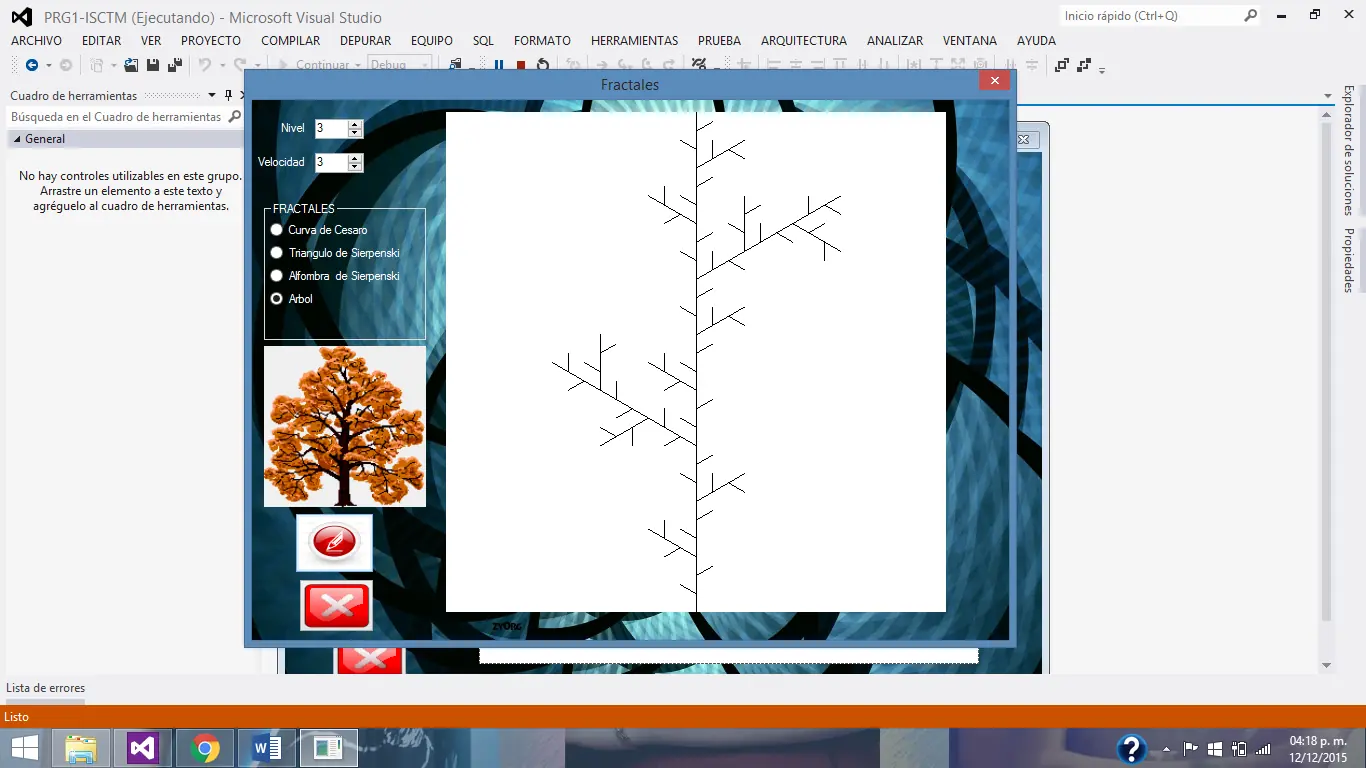
Task: Open the Cuadro de herramientas options dropdown
Action: pyautogui.click(x=212, y=96)
